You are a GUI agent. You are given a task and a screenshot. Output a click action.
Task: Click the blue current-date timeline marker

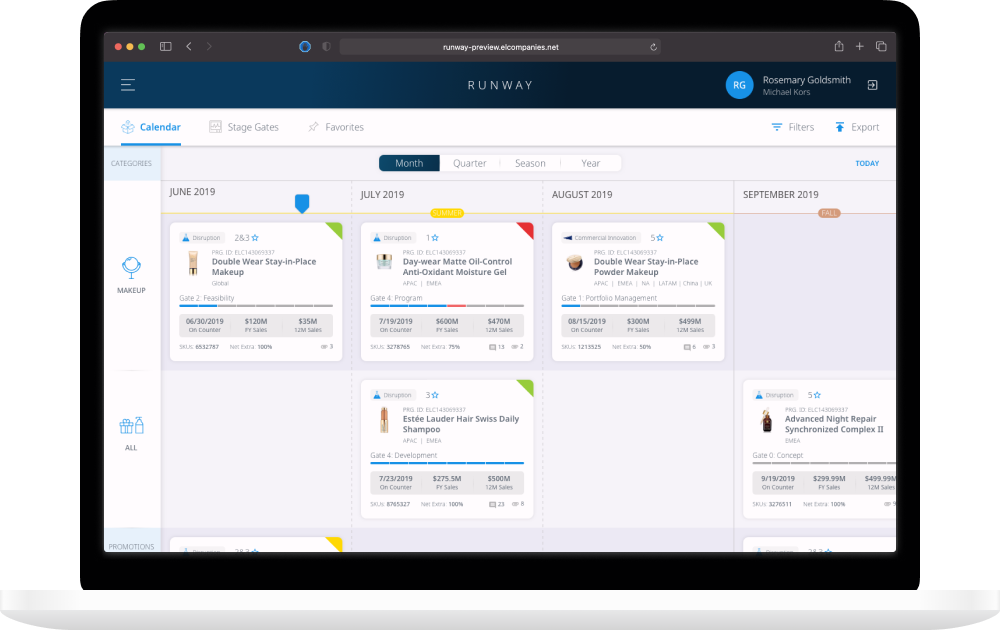tap(302, 203)
